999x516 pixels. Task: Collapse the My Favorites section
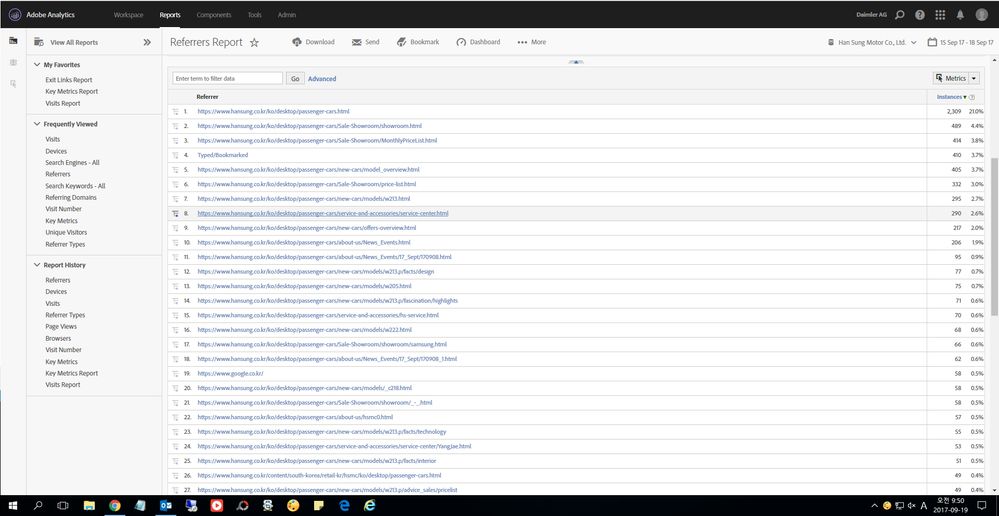tap(36, 65)
